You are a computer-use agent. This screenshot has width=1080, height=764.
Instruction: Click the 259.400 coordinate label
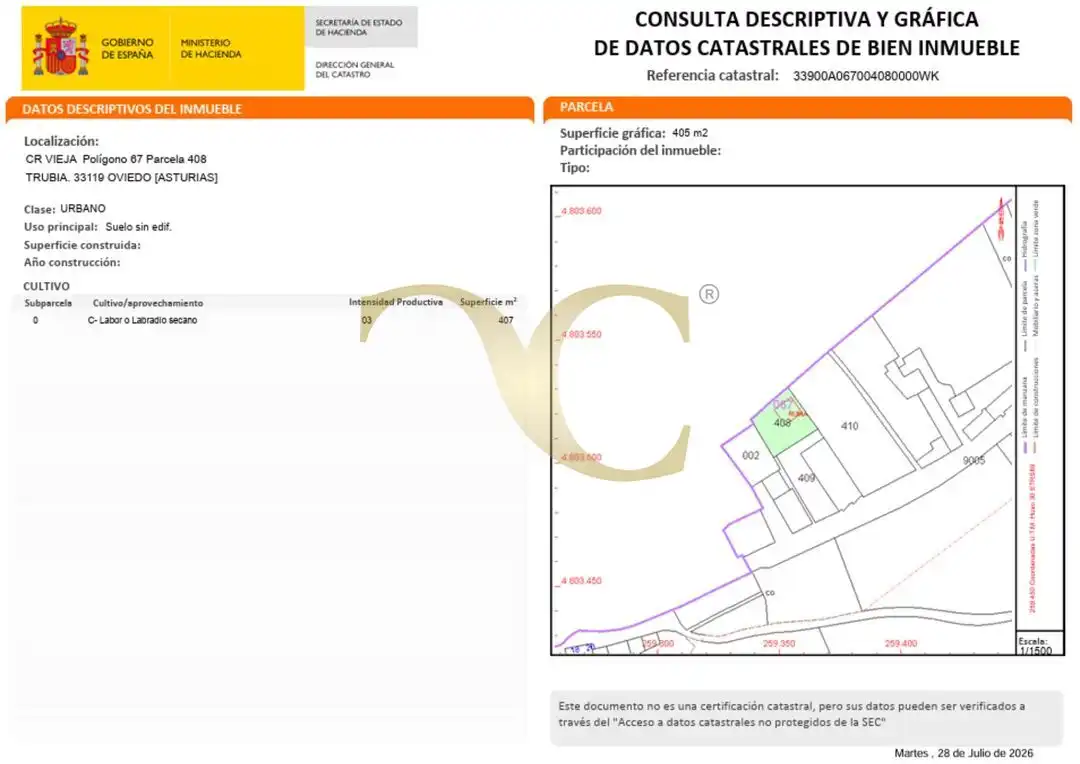click(901, 643)
